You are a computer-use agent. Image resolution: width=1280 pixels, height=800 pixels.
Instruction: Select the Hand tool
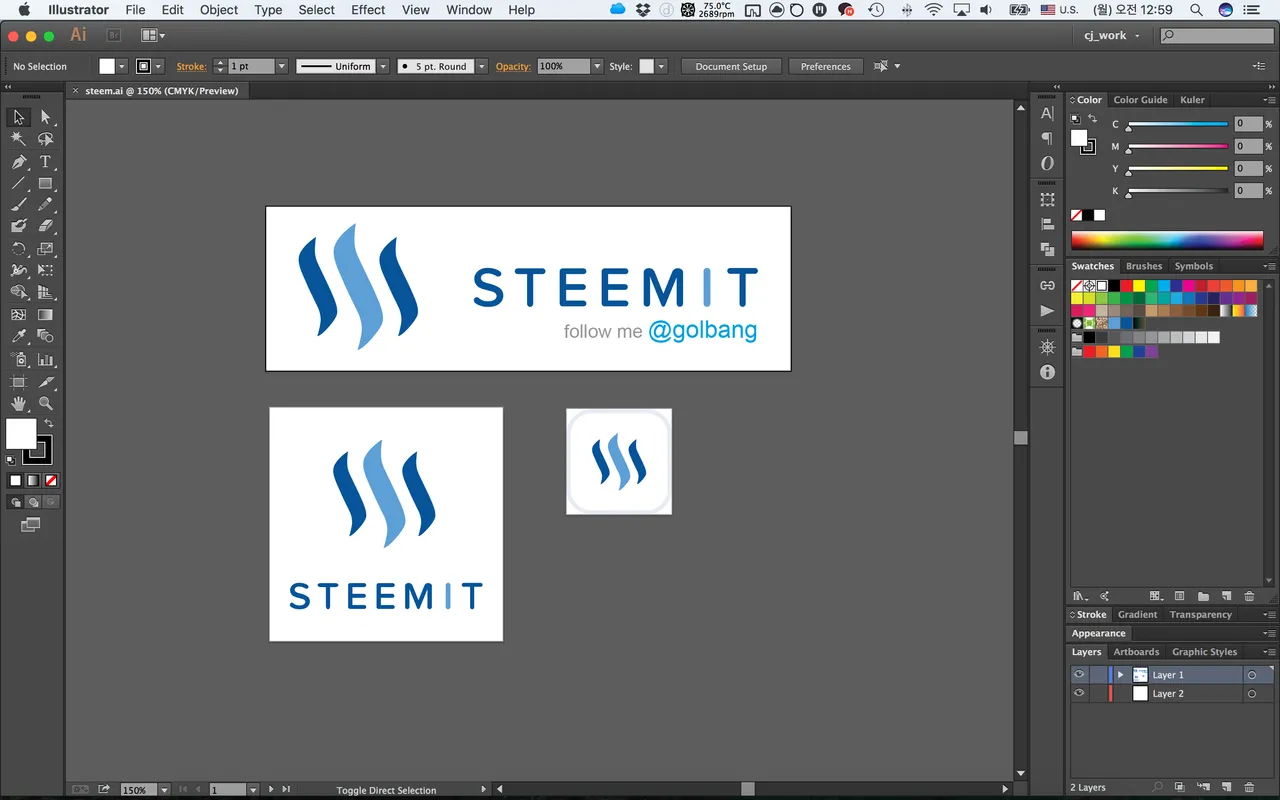(x=19, y=404)
